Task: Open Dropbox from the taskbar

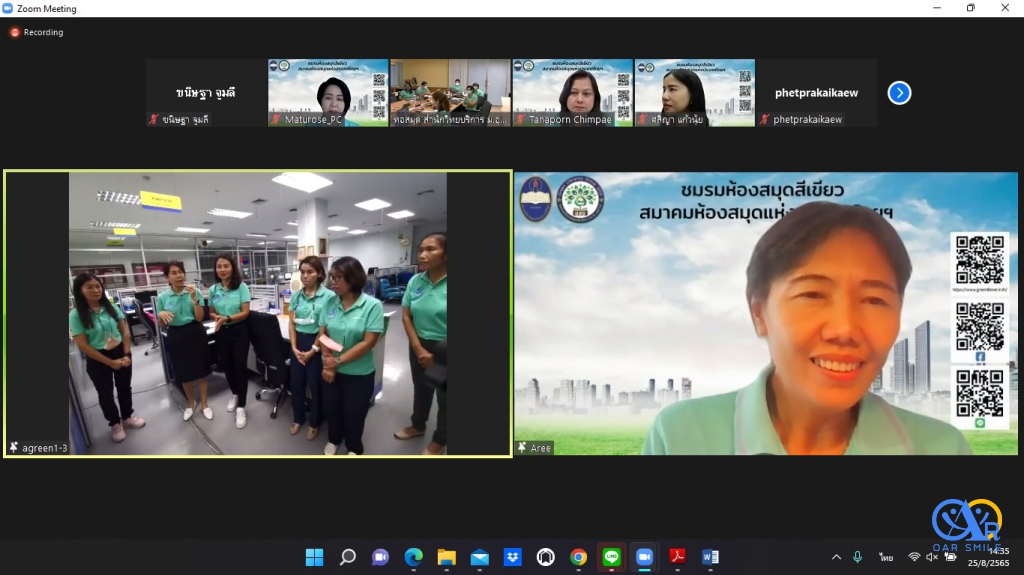Action: (x=512, y=557)
